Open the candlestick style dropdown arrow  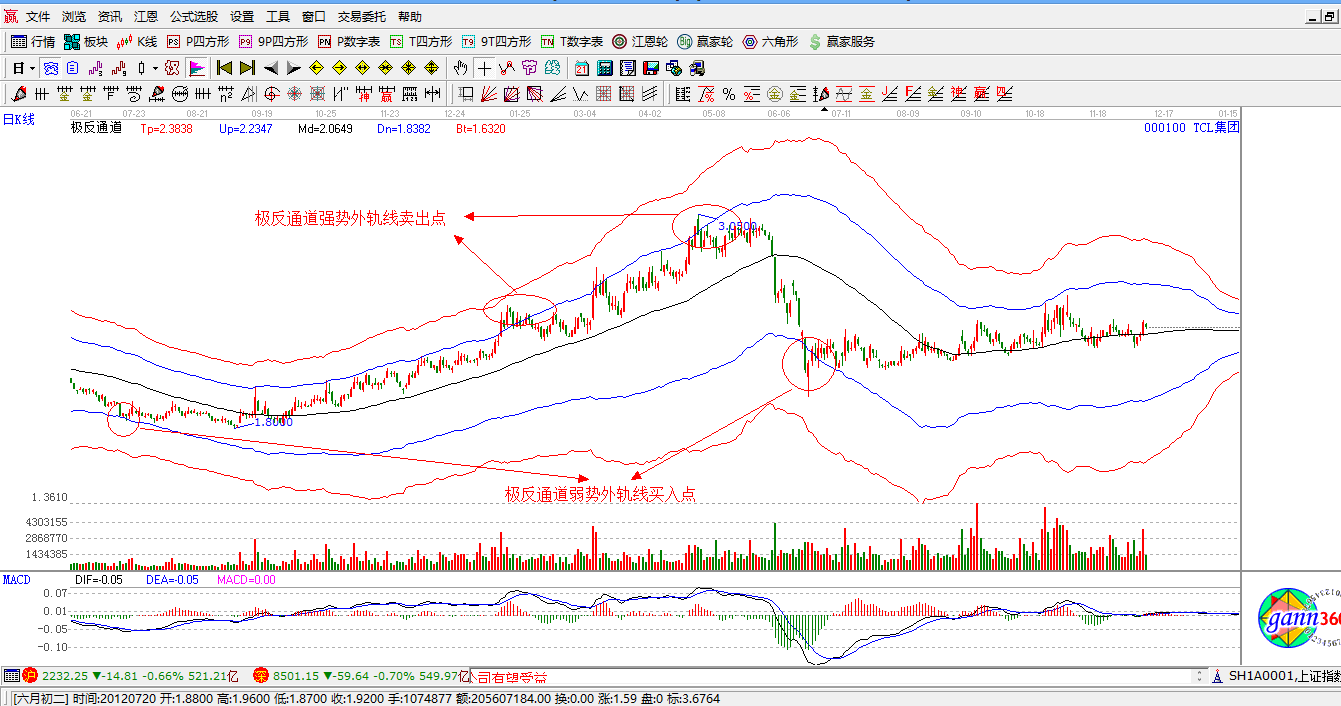coord(155,68)
